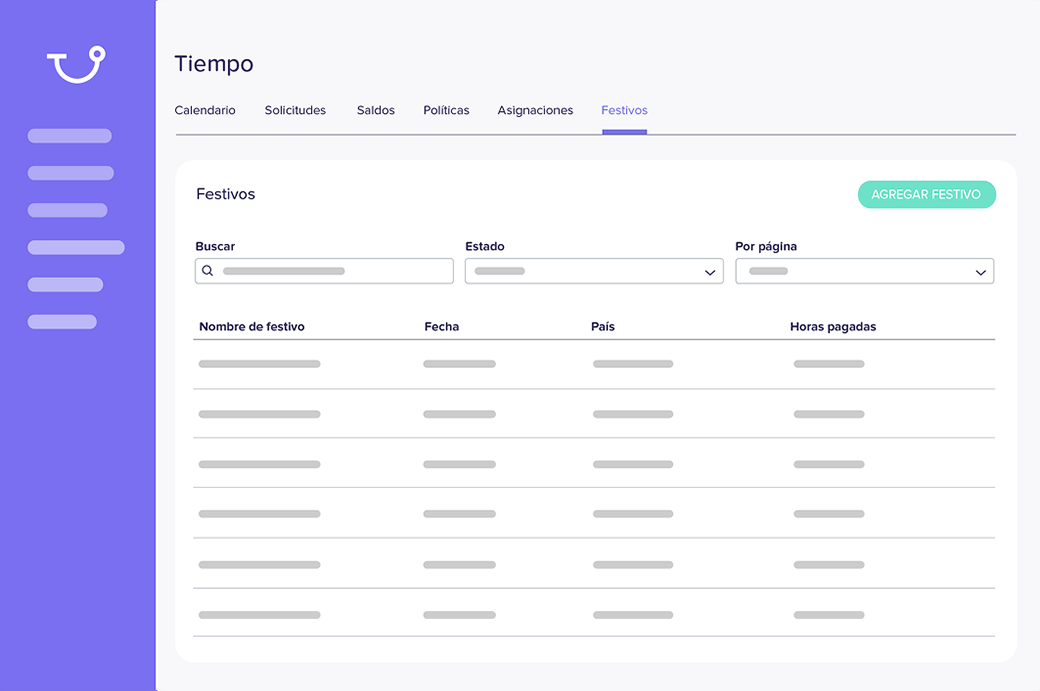Screen dimensions: 1040x691
Task: Expand the Por página selector
Action: point(864,270)
